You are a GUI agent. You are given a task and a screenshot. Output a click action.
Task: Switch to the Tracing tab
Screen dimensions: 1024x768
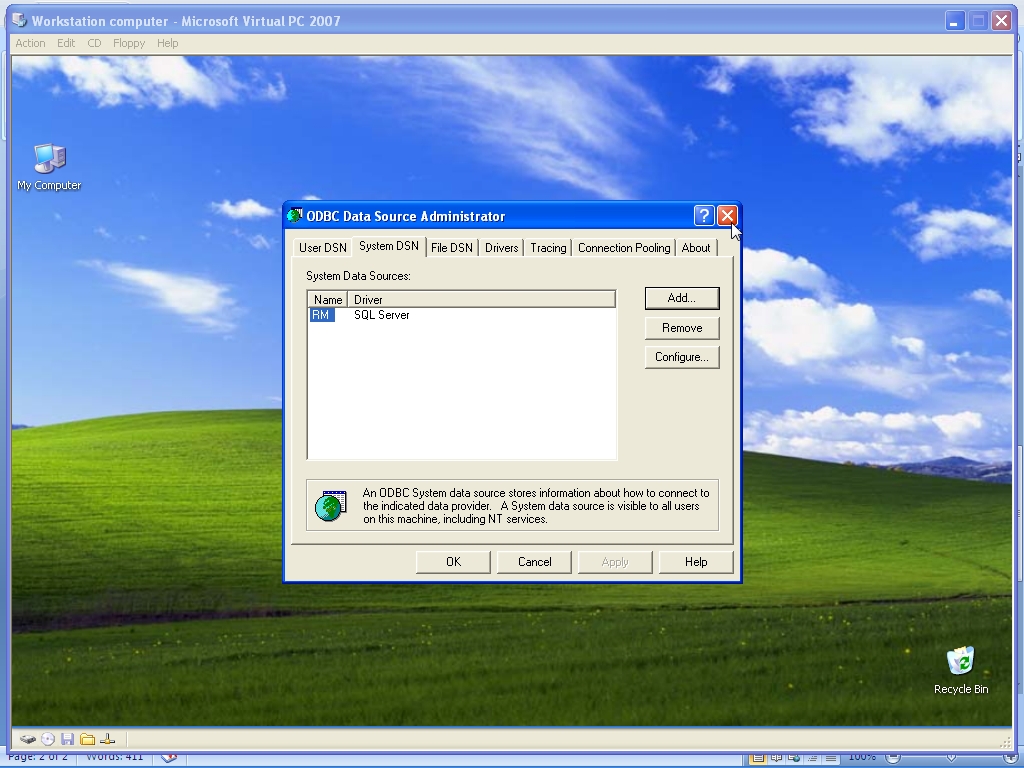click(548, 248)
